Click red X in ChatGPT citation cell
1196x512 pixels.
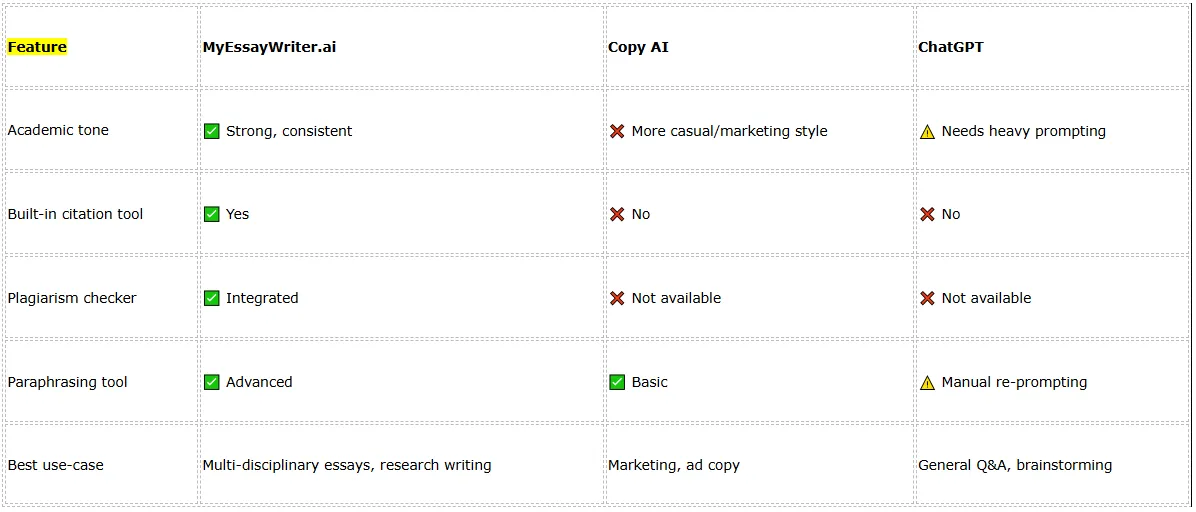point(927,214)
